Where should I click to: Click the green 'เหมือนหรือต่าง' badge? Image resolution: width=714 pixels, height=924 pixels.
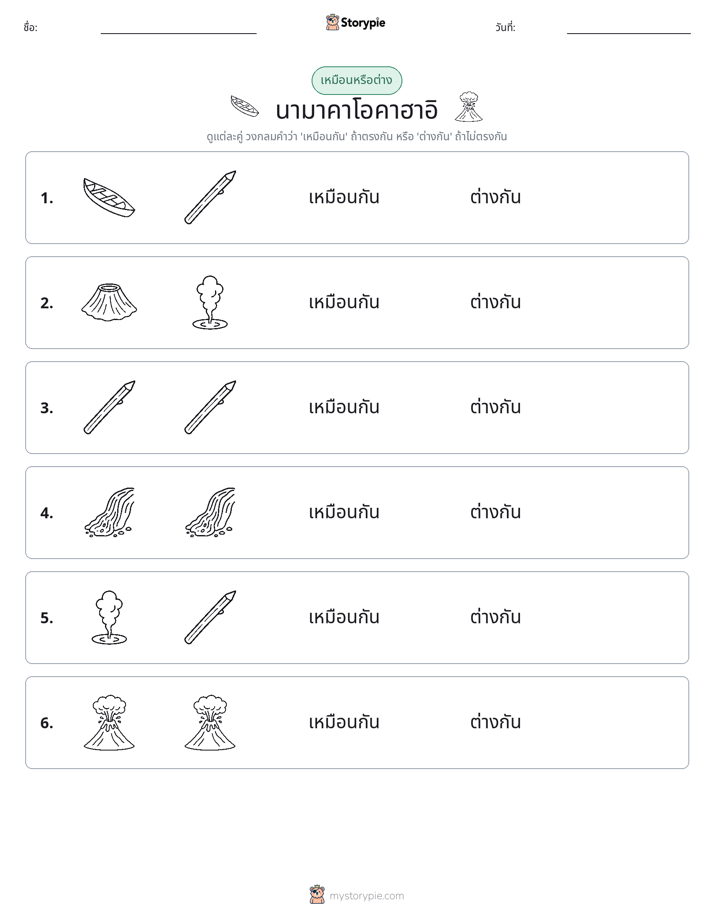(356, 80)
